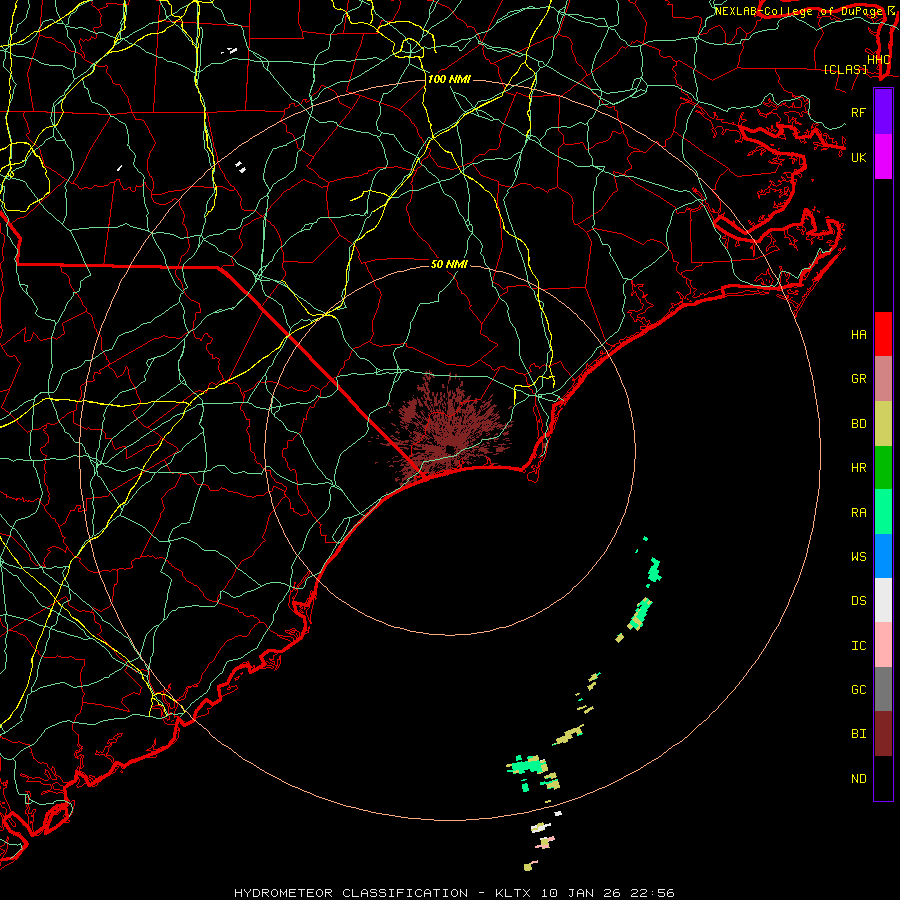
Task: Click the yellow BD legend swatch
Action: [883, 424]
